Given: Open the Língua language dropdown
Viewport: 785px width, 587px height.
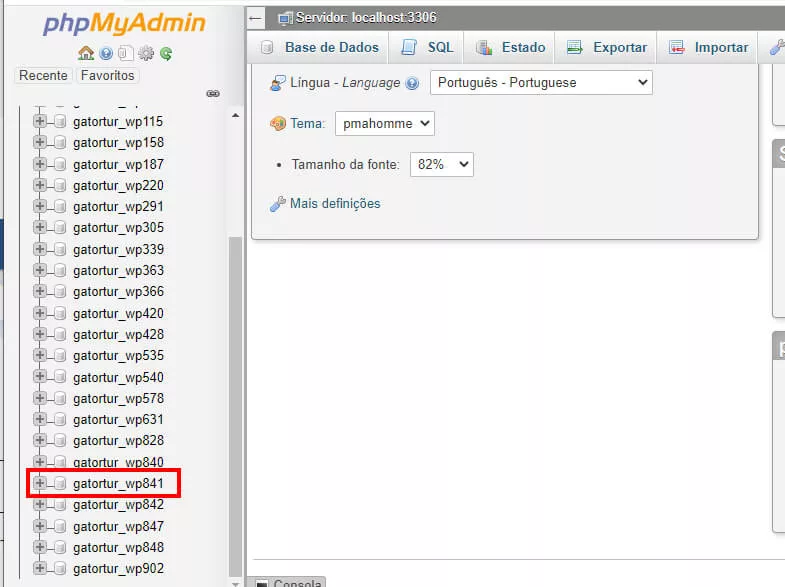Looking at the screenshot, I should [541, 83].
